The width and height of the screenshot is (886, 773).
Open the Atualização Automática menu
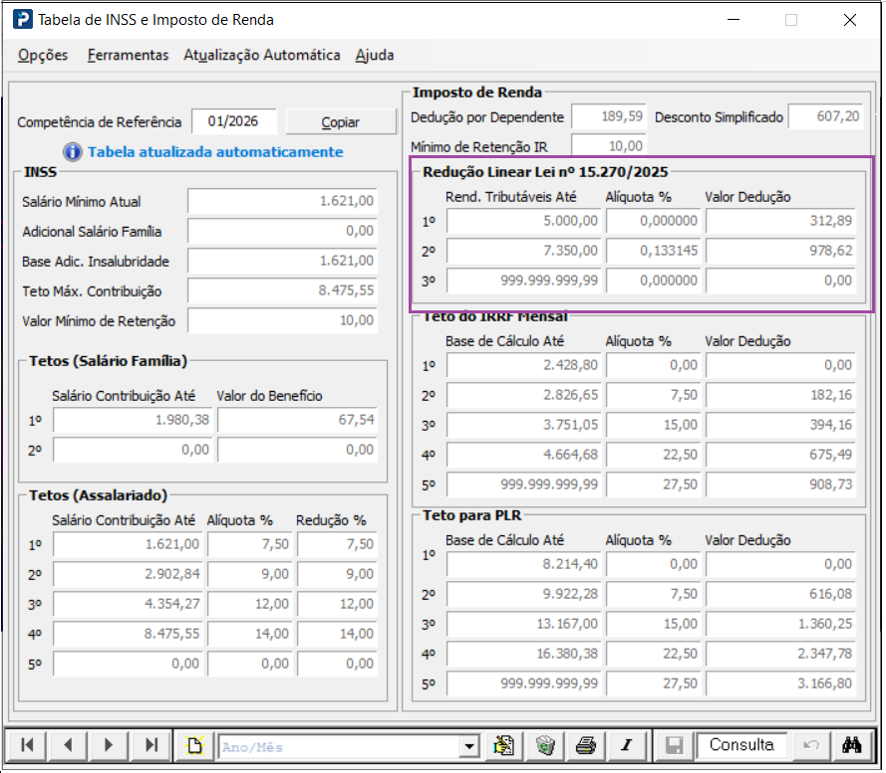[262, 55]
